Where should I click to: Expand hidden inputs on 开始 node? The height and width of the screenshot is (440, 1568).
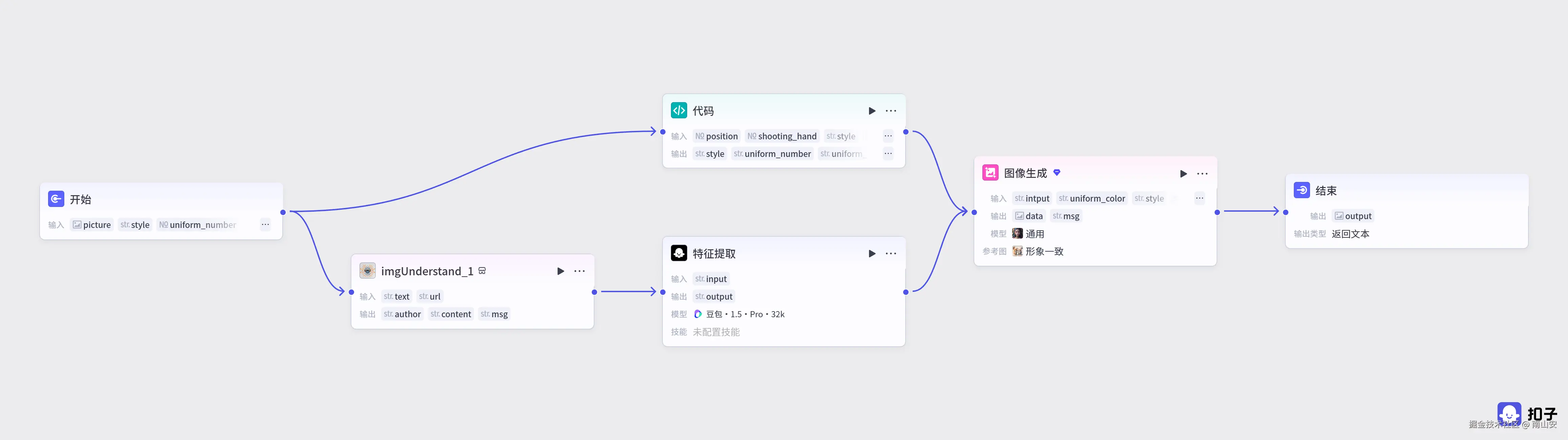tap(265, 225)
